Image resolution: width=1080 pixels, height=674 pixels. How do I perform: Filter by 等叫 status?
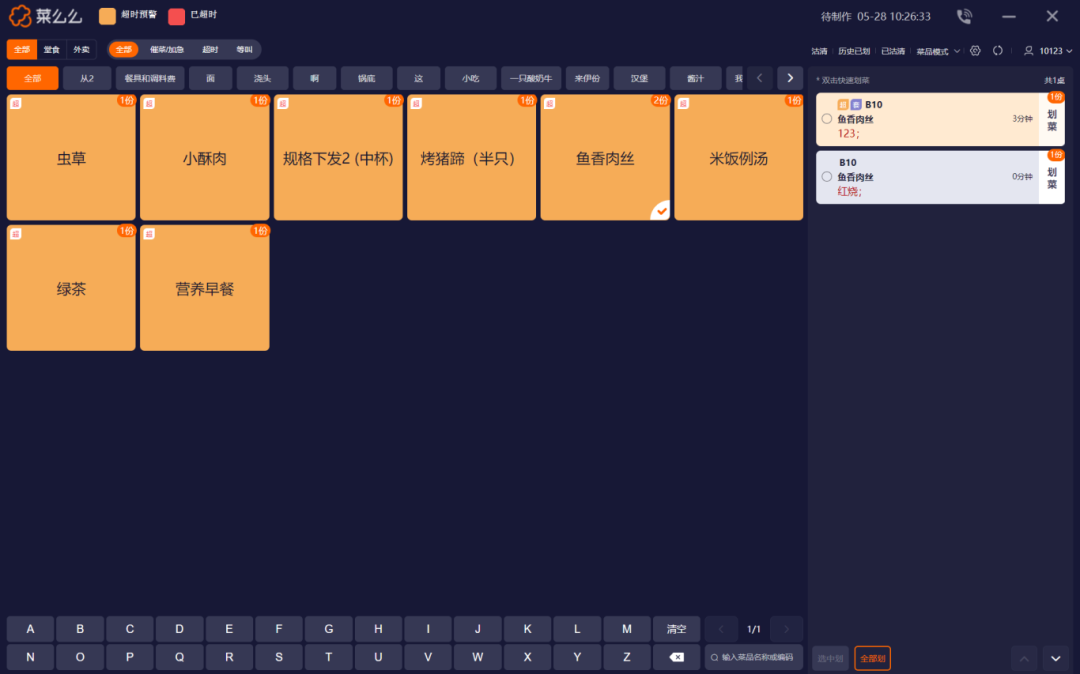[x=245, y=50]
